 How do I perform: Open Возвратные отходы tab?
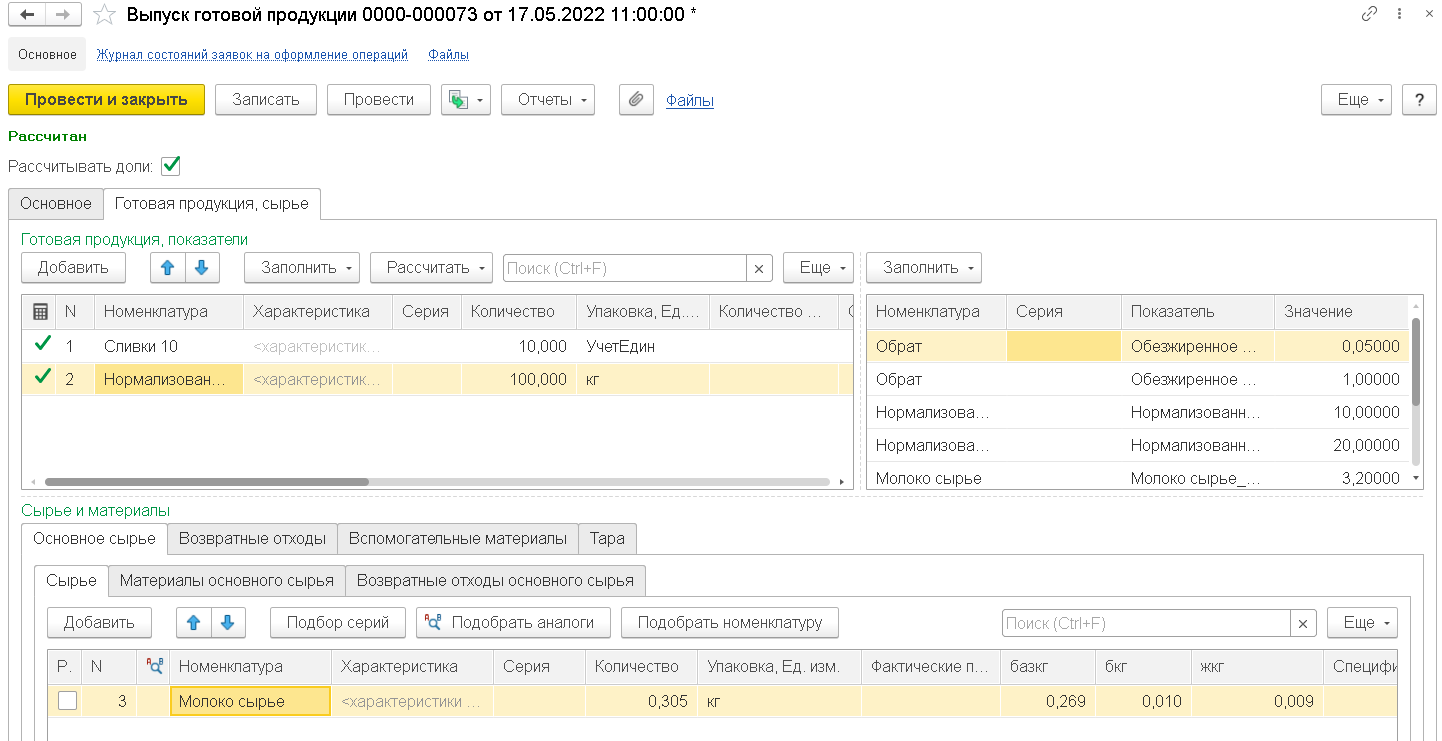252,538
